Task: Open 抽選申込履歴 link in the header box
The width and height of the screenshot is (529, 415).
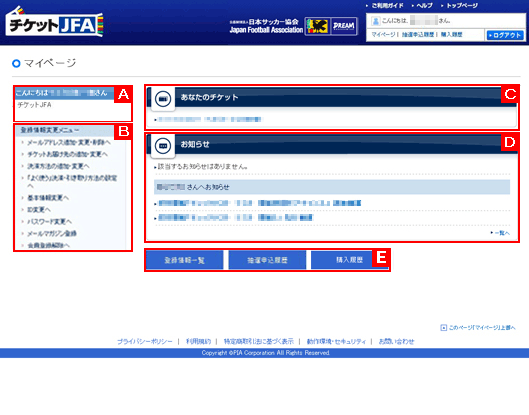Action: [418, 35]
